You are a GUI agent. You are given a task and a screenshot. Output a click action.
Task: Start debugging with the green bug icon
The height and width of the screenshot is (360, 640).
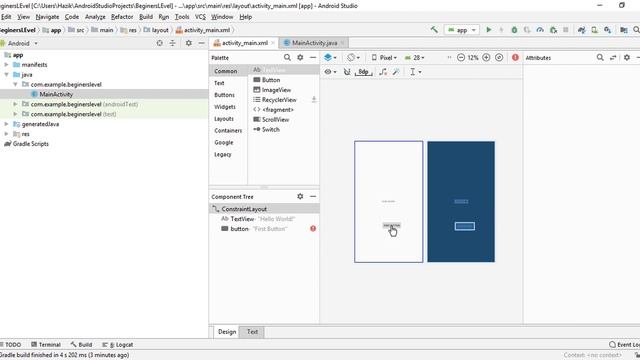pos(514,30)
